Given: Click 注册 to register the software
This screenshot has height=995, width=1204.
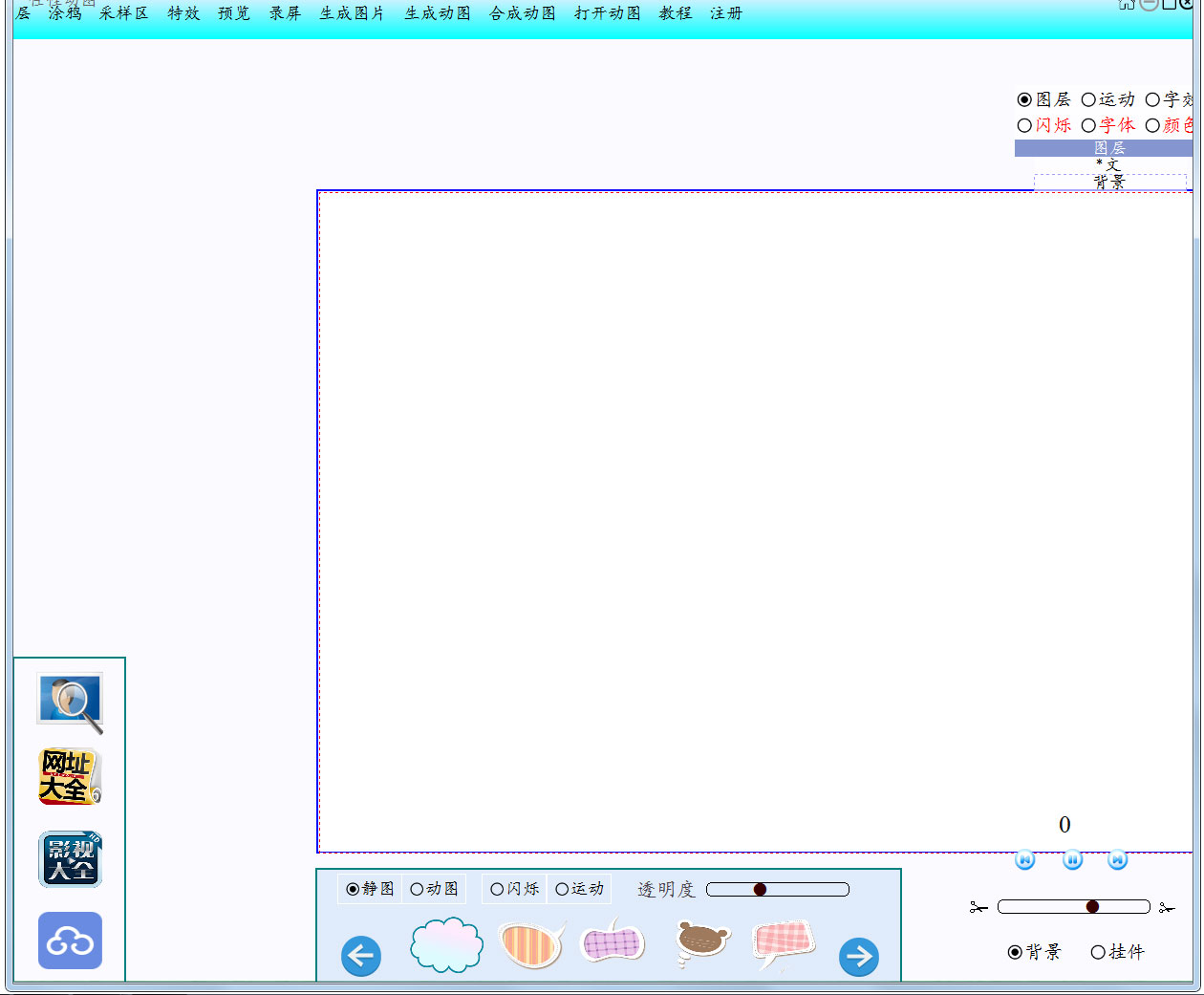Looking at the screenshot, I should 724,13.
